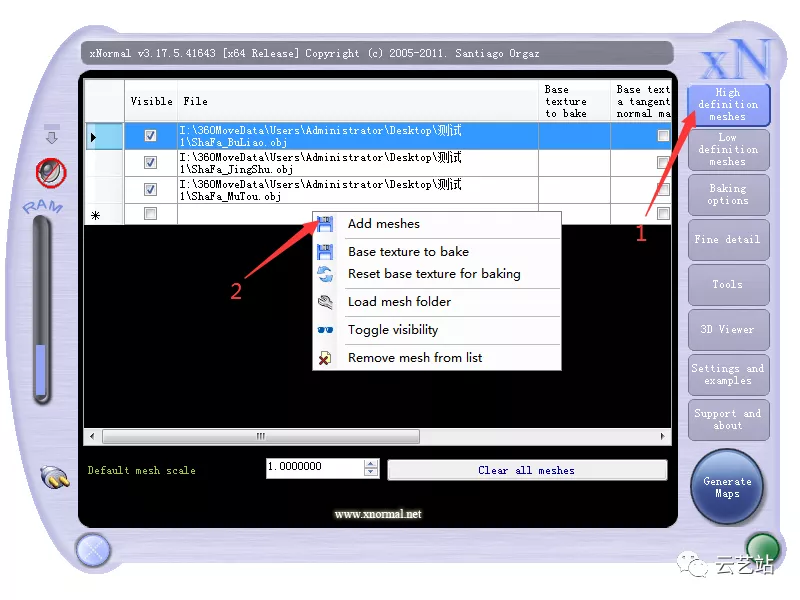Click Clear all meshes button

coord(527,470)
